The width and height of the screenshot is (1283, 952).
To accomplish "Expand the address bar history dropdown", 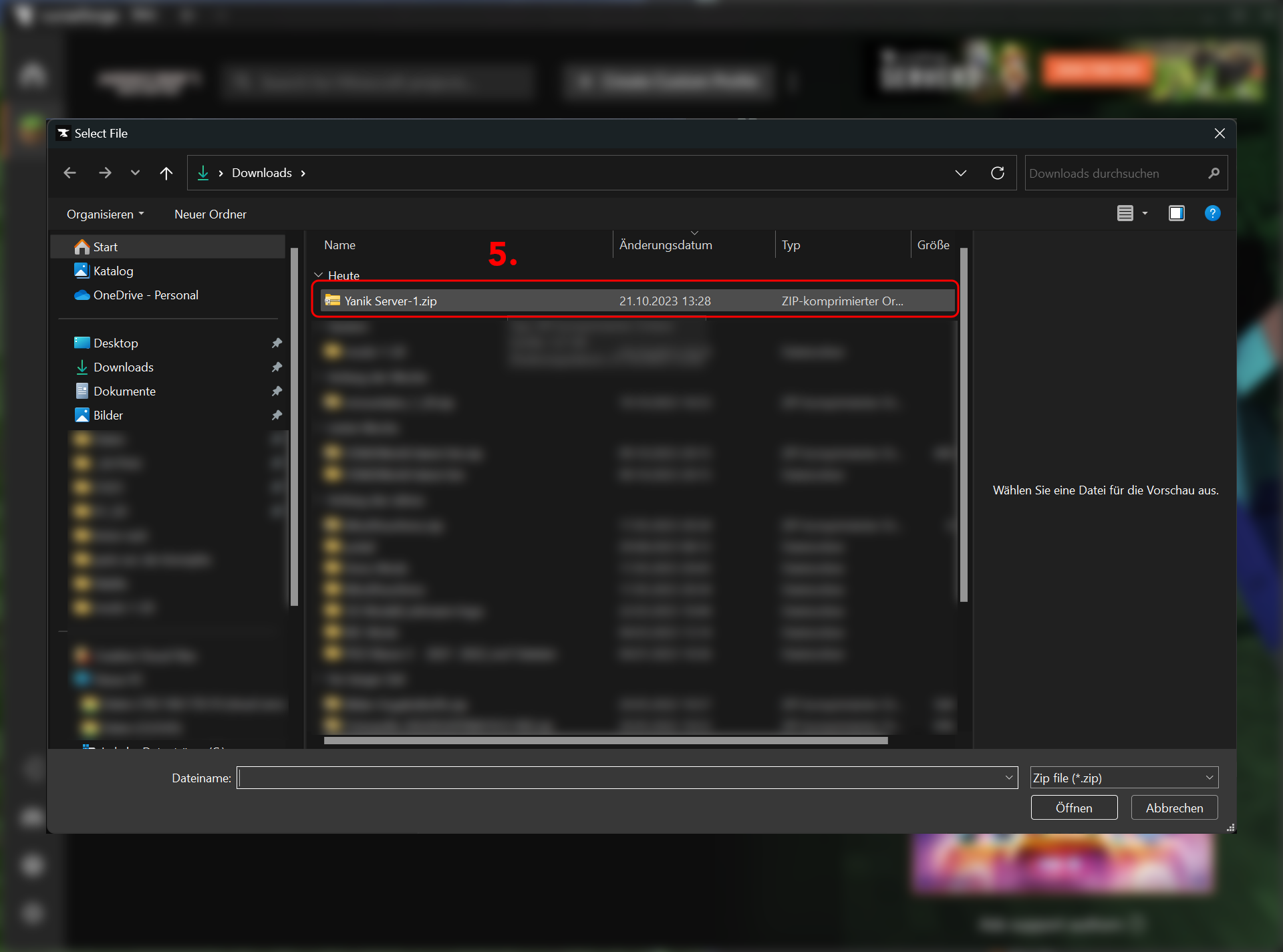I will pyautogui.click(x=960, y=173).
